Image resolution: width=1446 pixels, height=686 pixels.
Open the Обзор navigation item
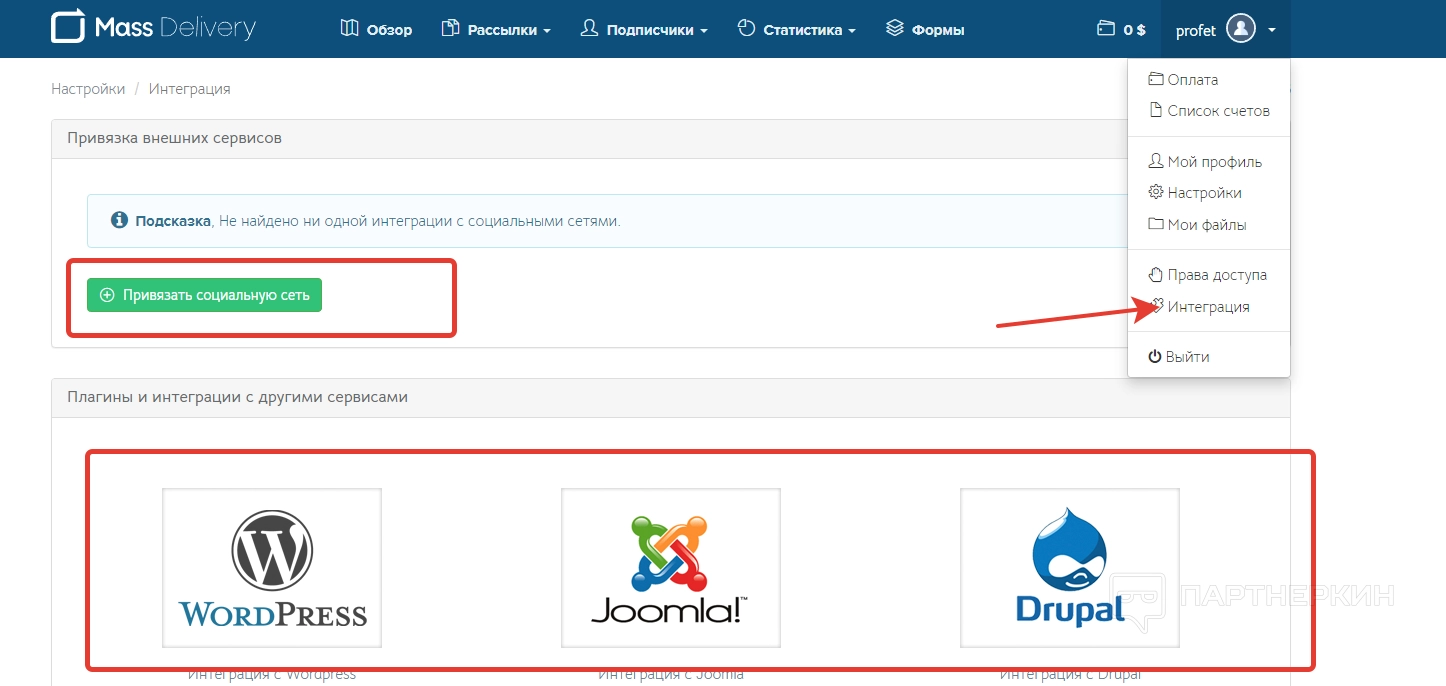(376, 30)
